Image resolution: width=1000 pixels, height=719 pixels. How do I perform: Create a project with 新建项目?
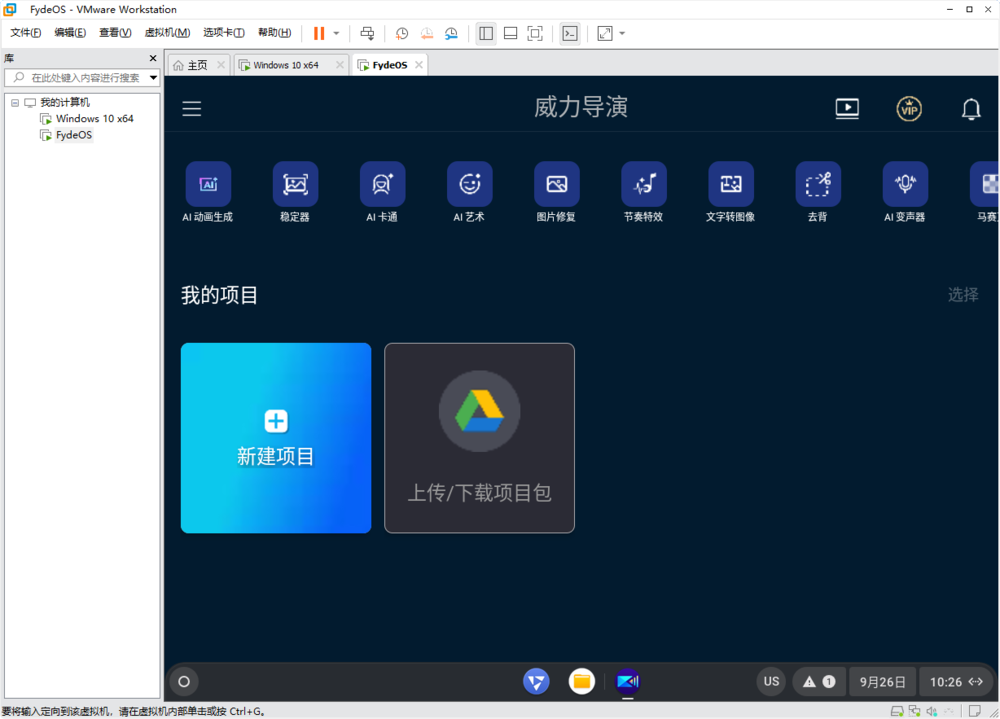coord(276,438)
